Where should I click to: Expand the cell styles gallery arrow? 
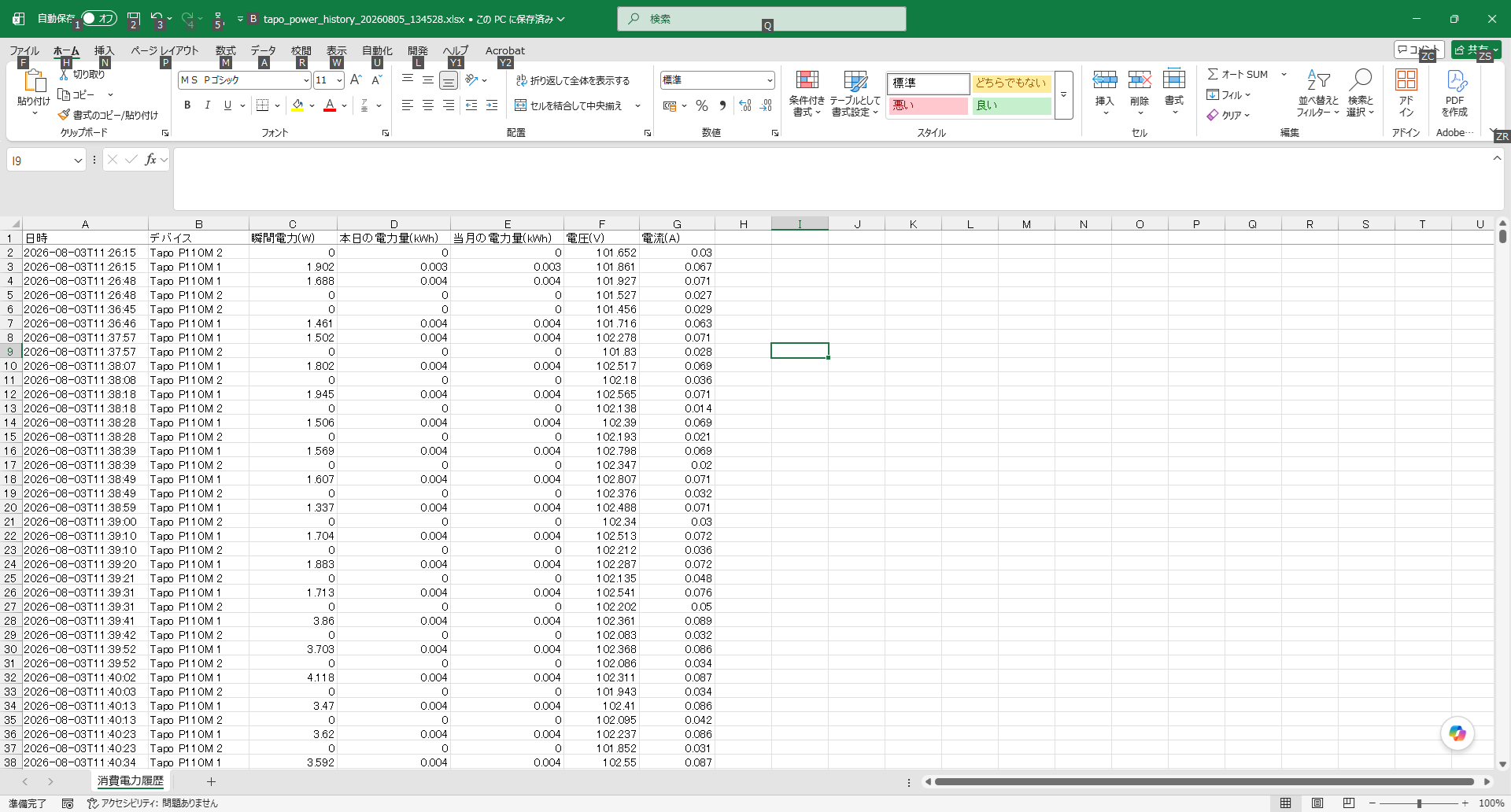click(1063, 95)
